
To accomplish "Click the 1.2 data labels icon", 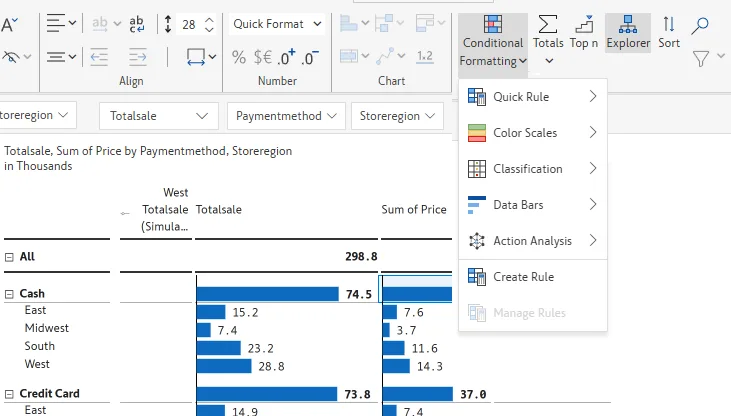I will pos(425,57).
